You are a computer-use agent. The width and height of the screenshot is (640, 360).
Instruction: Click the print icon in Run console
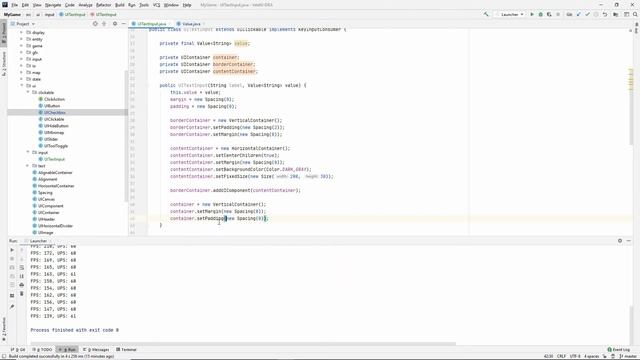coord(22,285)
